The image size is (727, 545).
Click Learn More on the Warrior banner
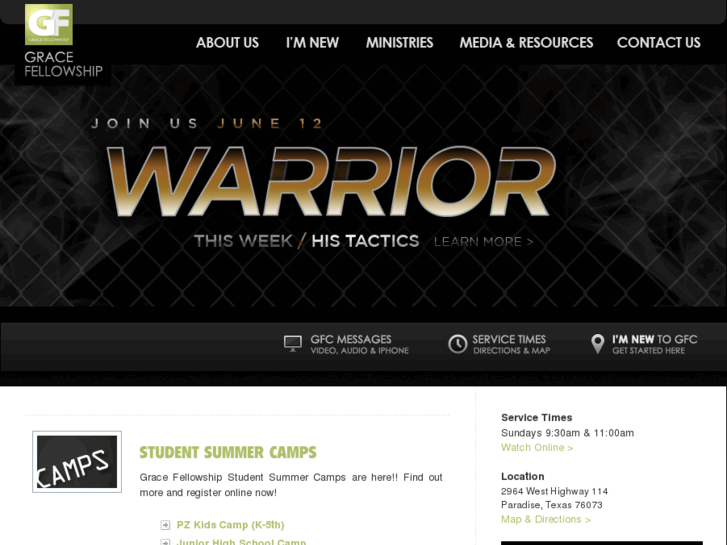(x=483, y=242)
